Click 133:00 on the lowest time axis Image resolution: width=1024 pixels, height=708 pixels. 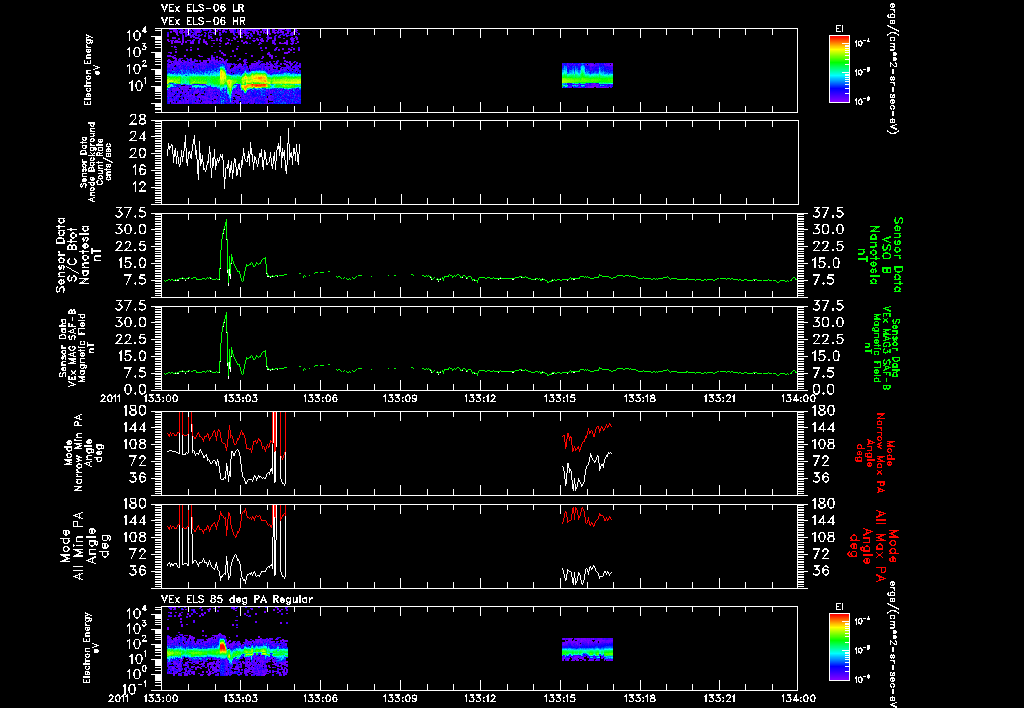161,698
